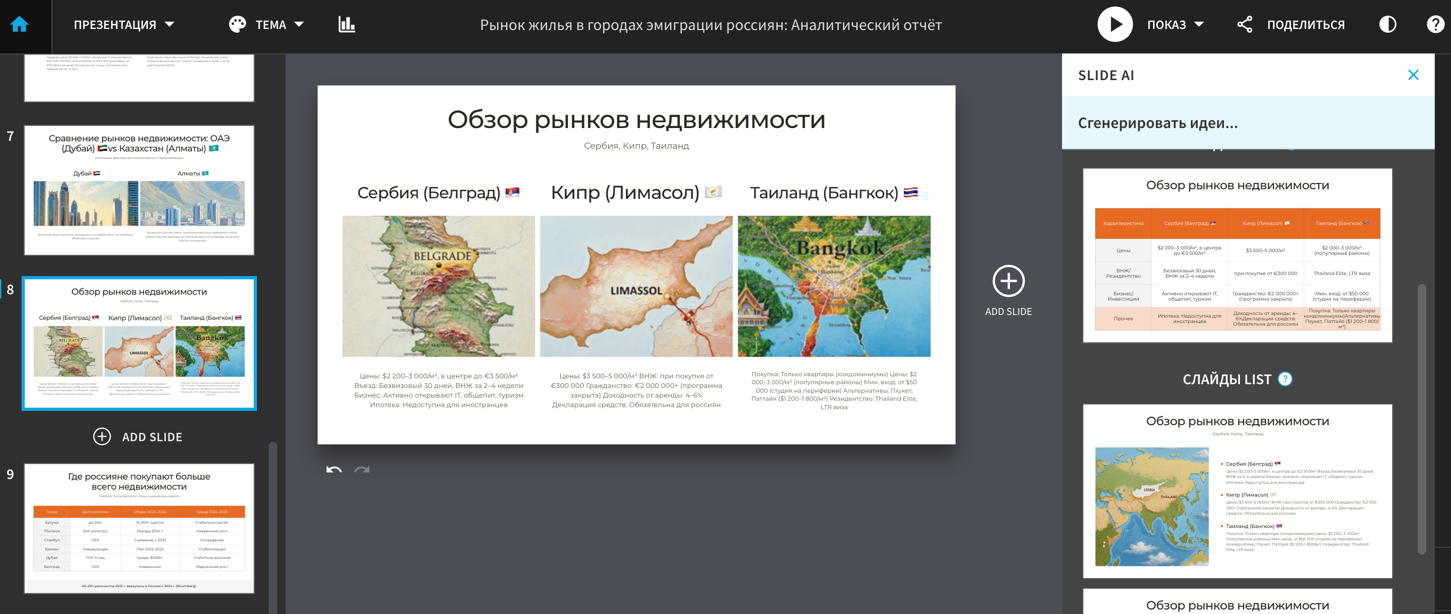This screenshot has height=614, width=1451.
Task: Open the ПРЕЗЕНТАЦИЯ menu
Action: pos(124,25)
